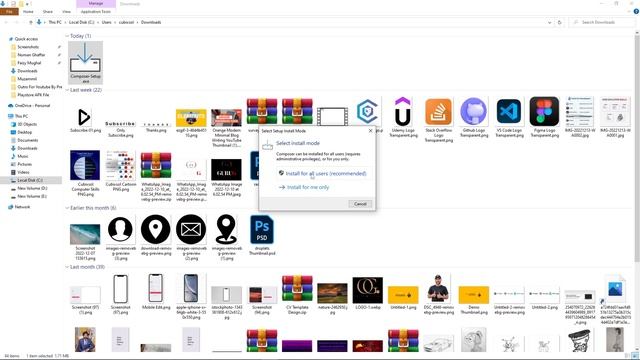
Task: Open the File ribbon menu
Action: (9, 12)
